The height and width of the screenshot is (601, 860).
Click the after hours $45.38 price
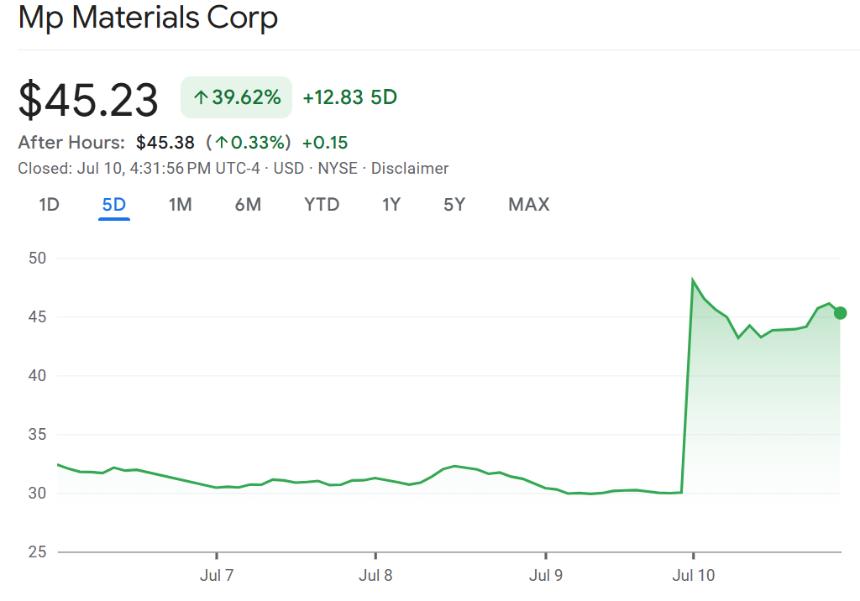(x=165, y=143)
